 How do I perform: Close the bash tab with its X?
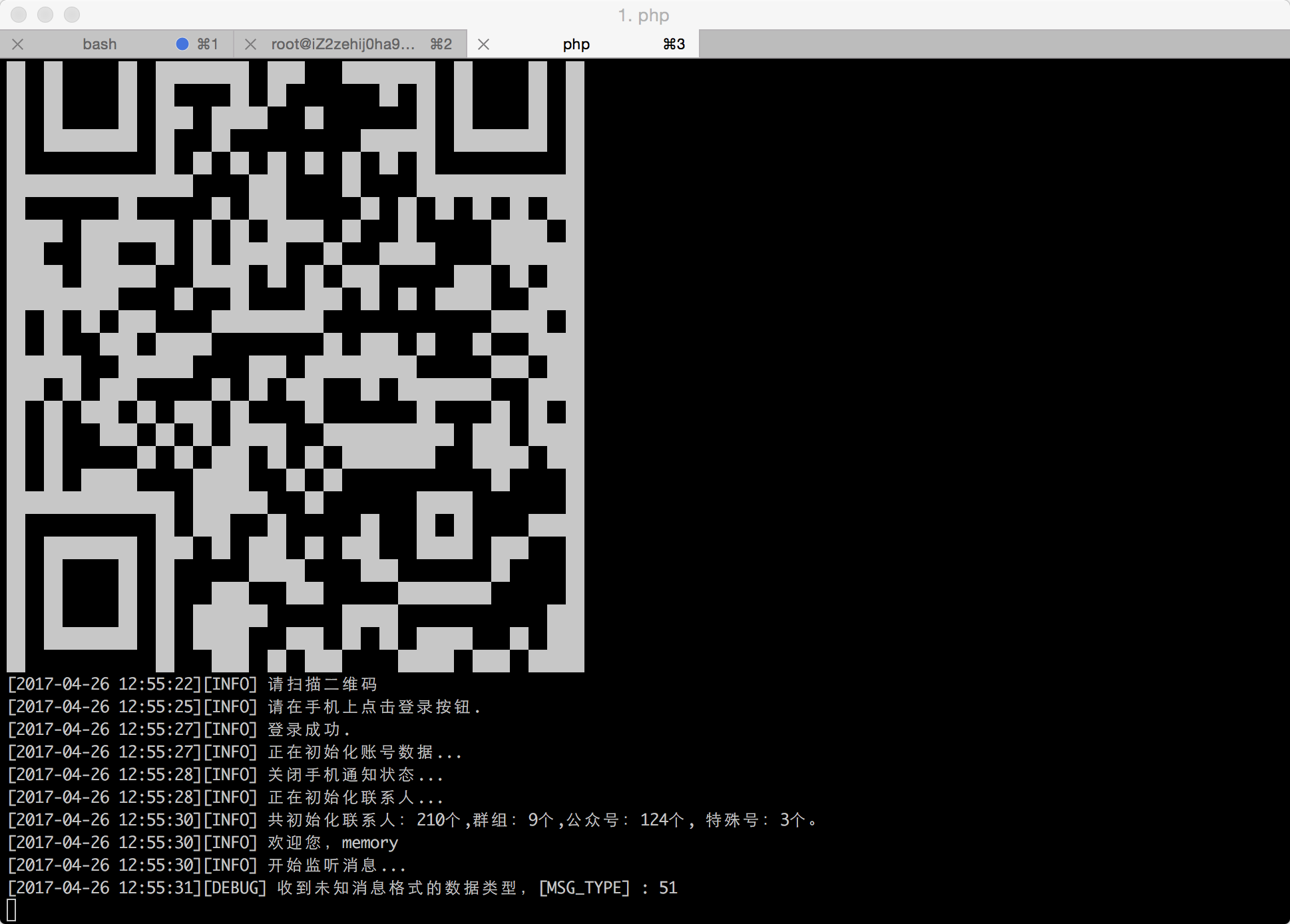pos(18,45)
